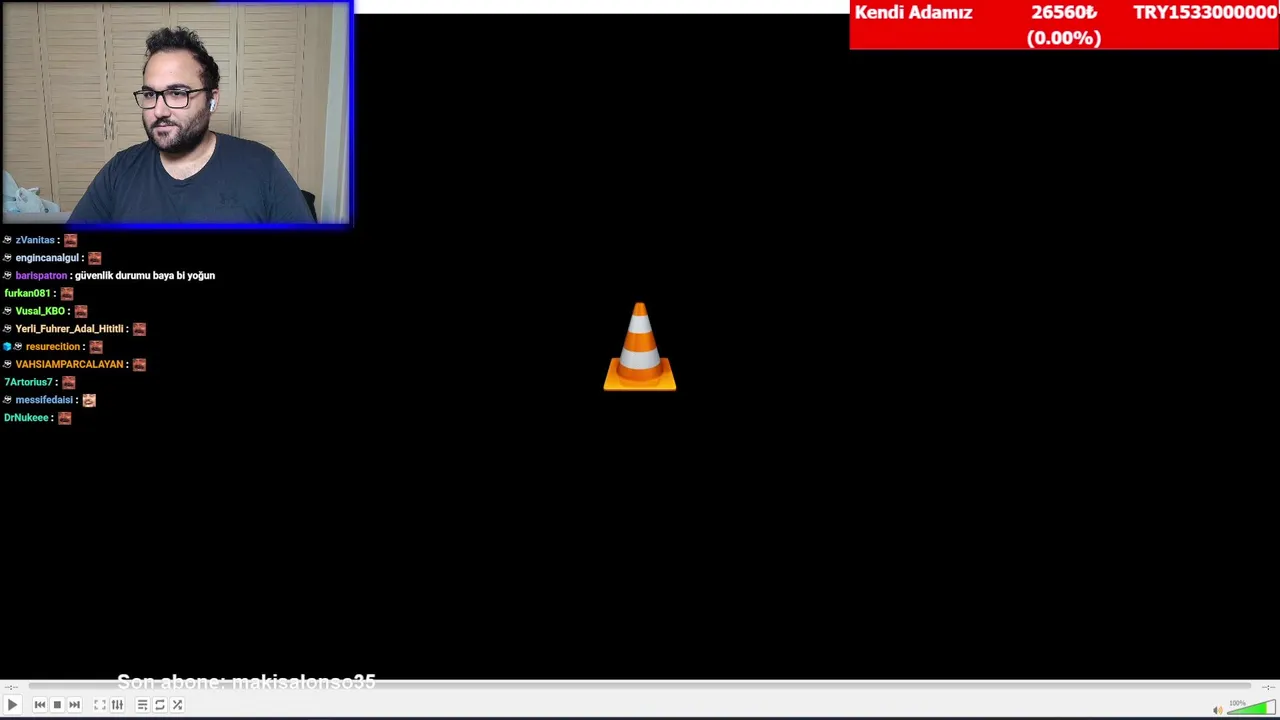
Task: Click chat username messifedaisi
Action: [44, 400]
